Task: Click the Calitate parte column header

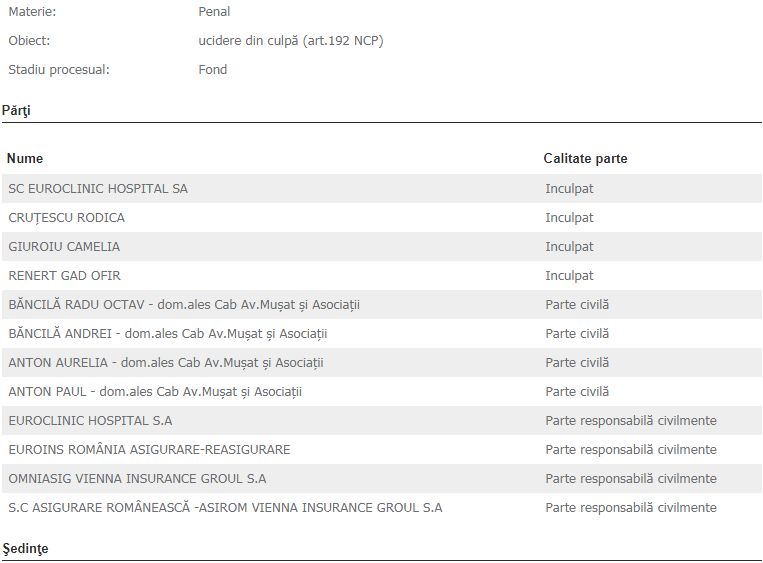Action: pos(585,159)
